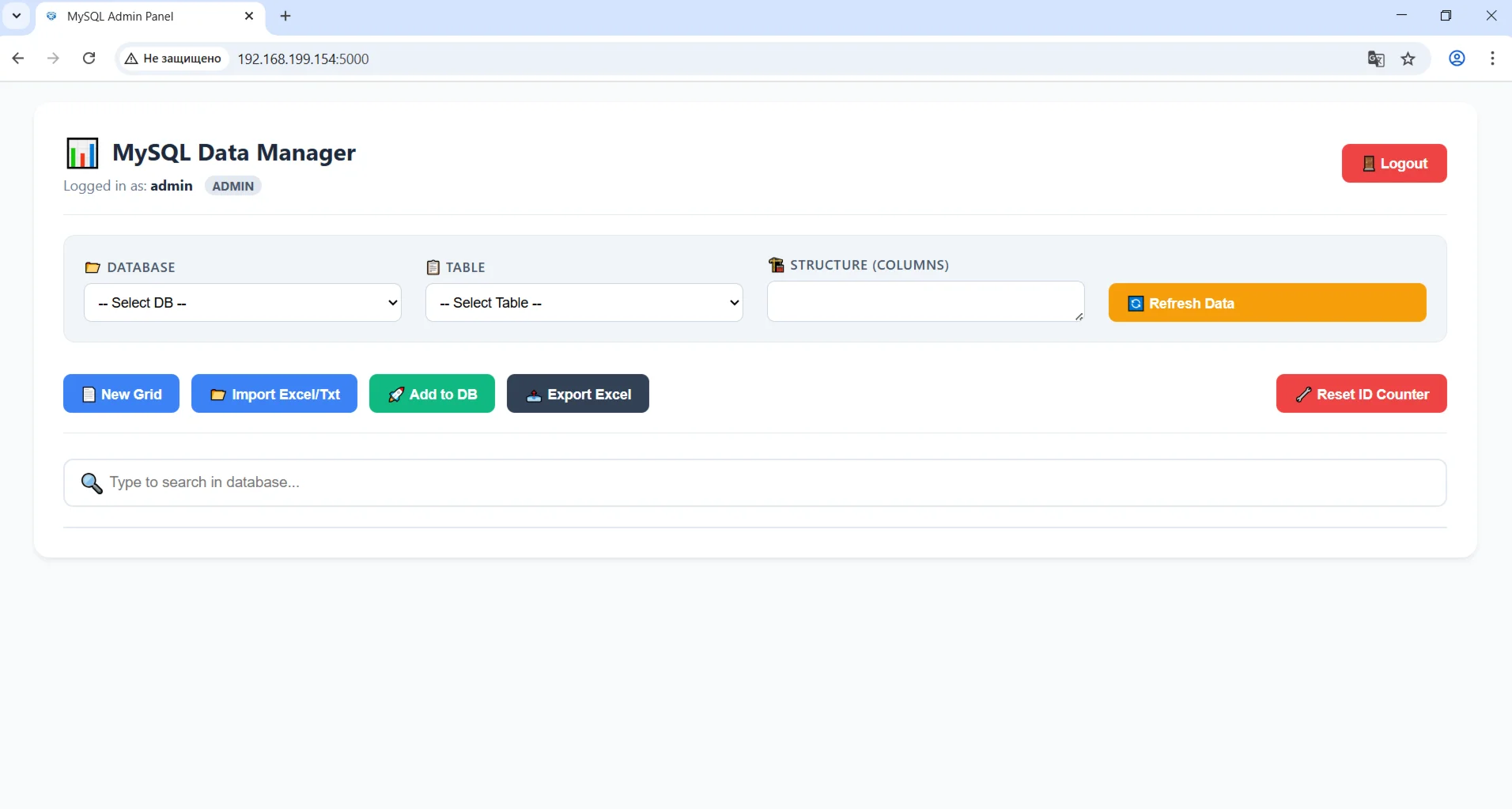This screenshot has height=809, width=1512.
Task: Close the MySQL Admin Panel tab
Action: click(x=249, y=16)
